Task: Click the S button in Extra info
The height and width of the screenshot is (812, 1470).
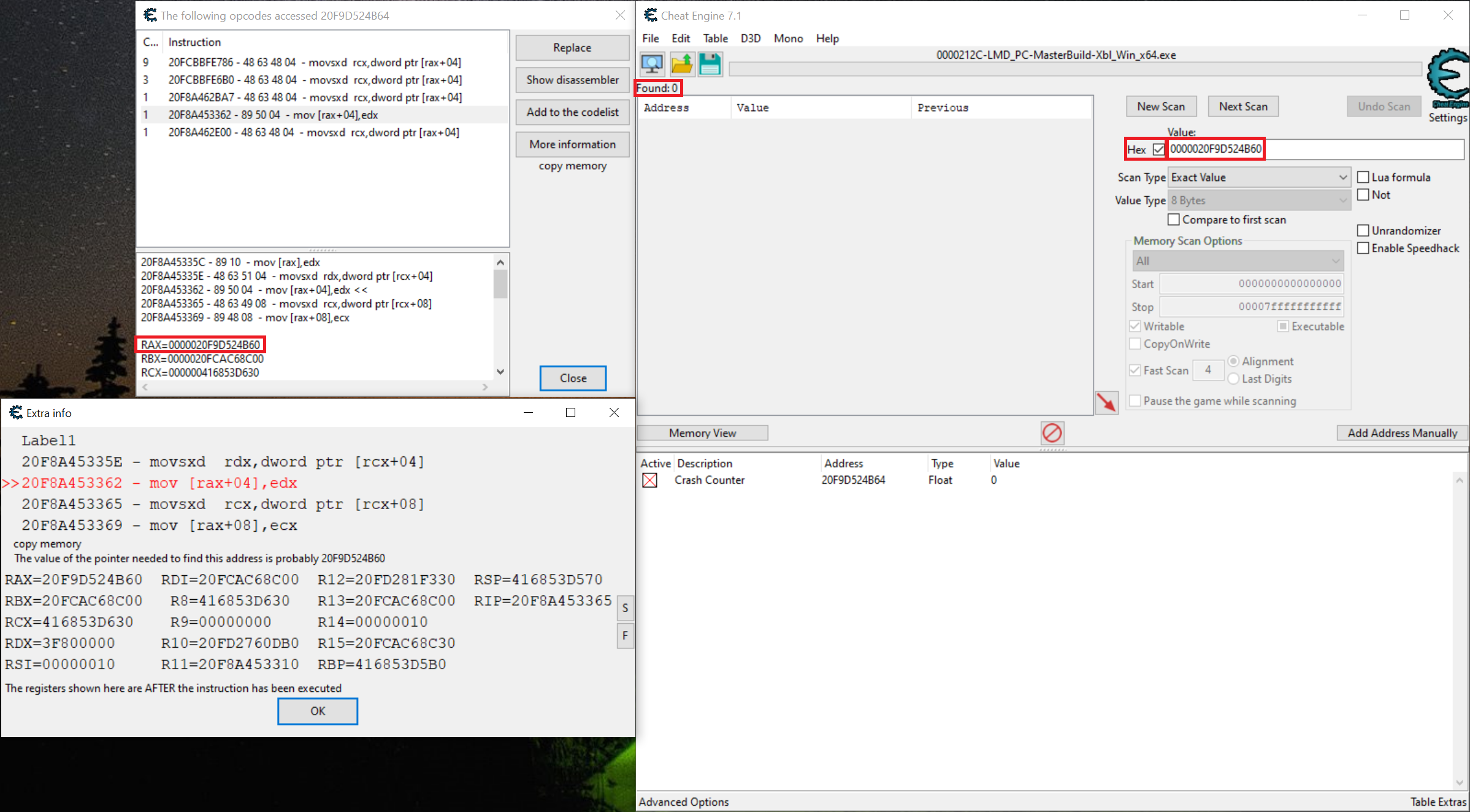Action: pos(625,608)
